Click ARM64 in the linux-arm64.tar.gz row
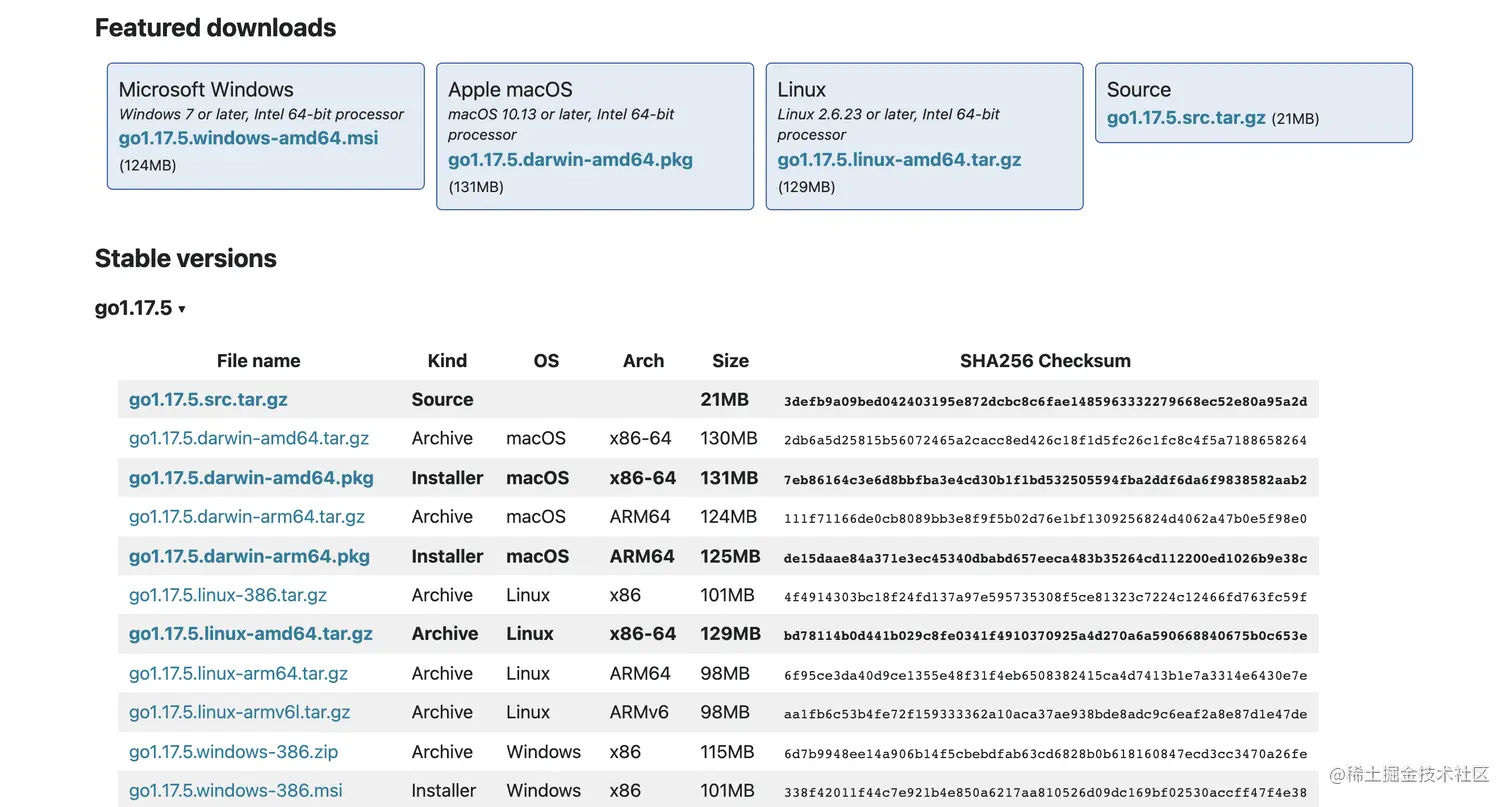This screenshot has height=807, width=1512. click(x=640, y=673)
